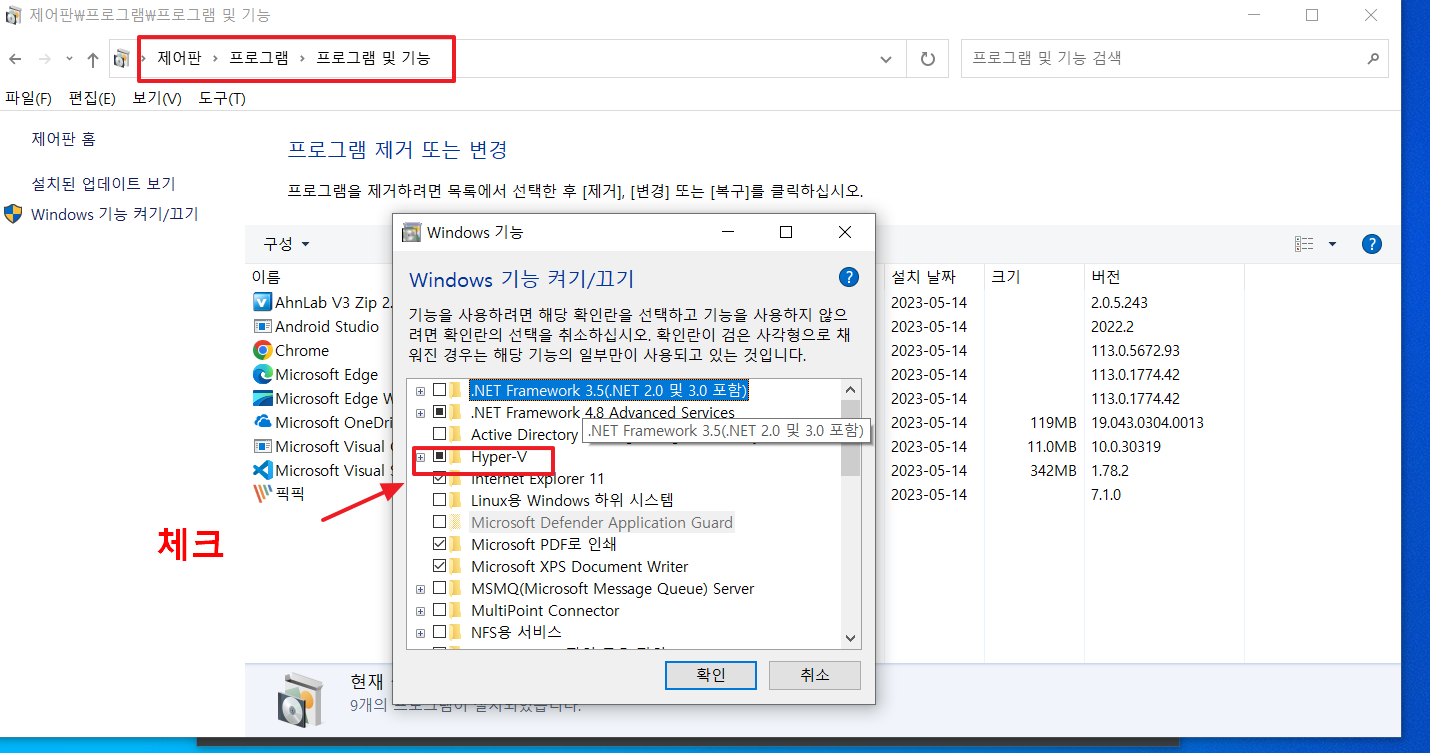Screen dimensions: 1430x753
Task: Click the Hyper-V folder icon
Action: click(x=456, y=457)
